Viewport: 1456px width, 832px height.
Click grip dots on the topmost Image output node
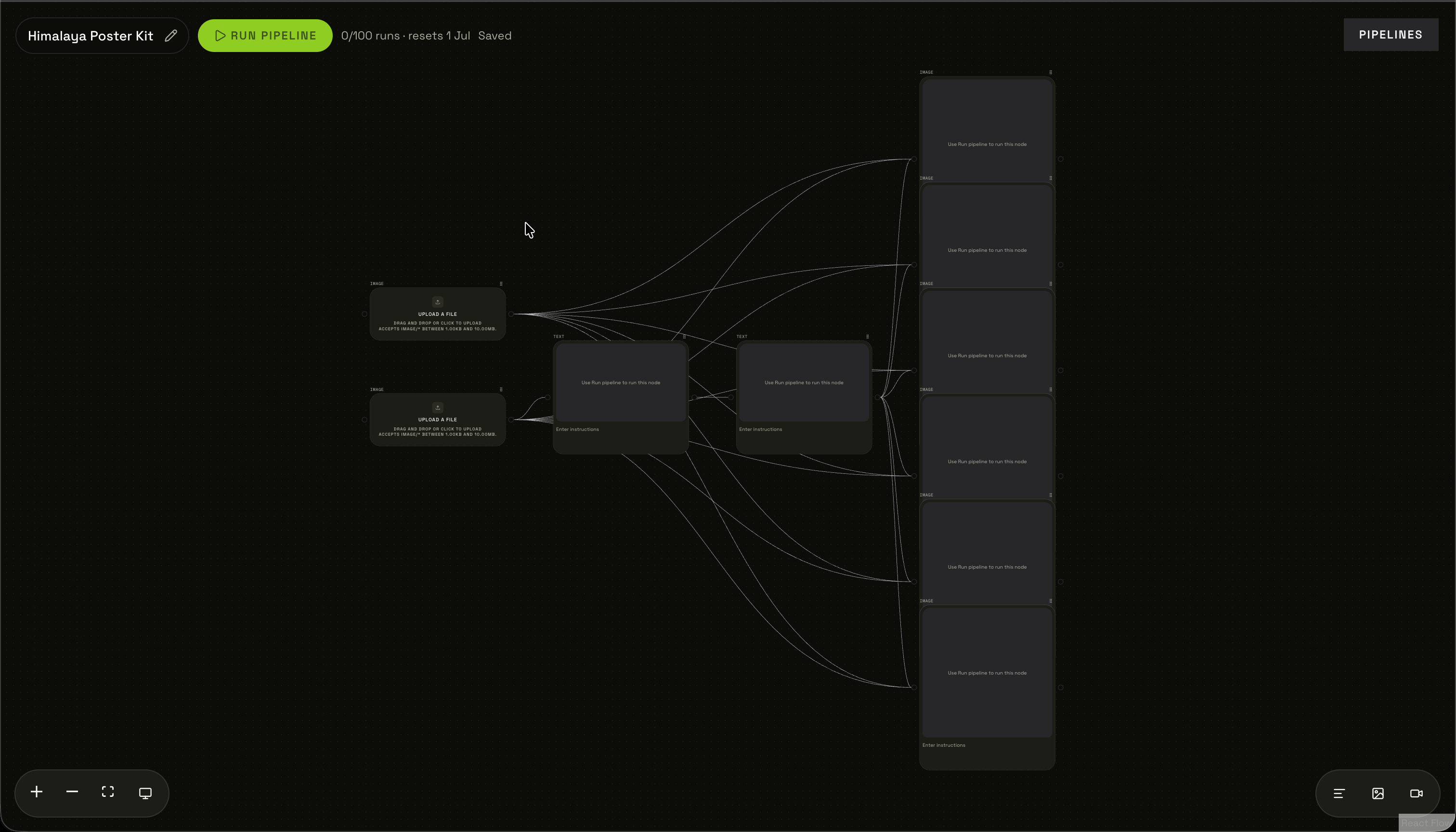tap(1050, 72)
